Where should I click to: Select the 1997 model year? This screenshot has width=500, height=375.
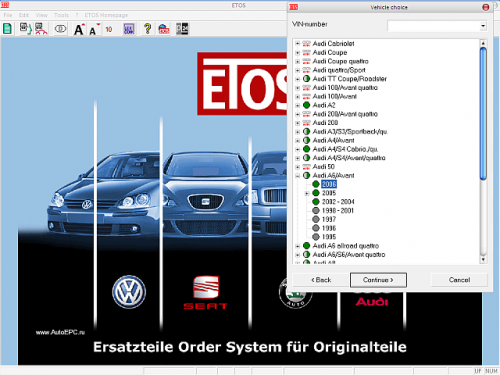(329, 219)
